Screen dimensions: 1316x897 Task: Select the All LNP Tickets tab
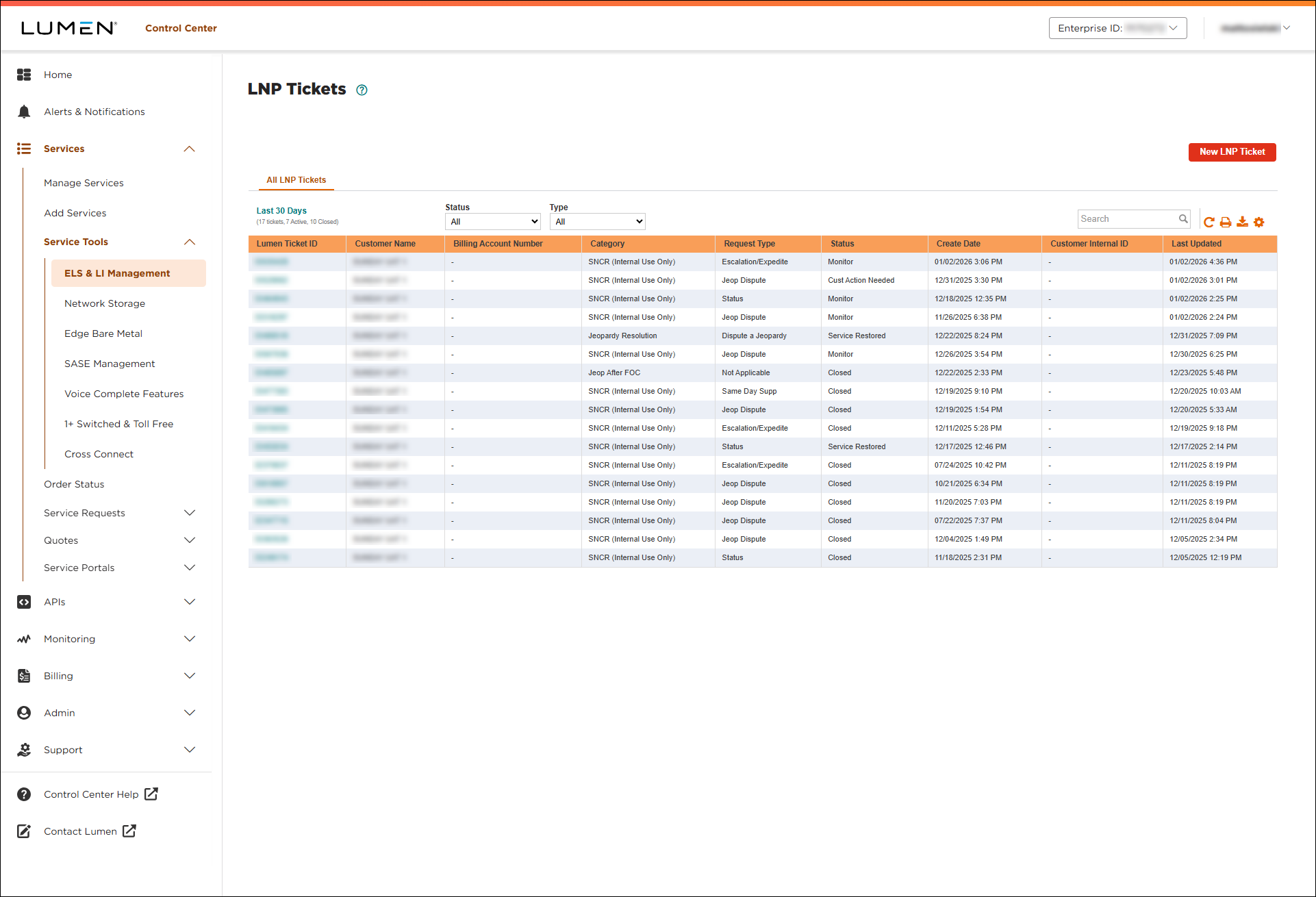coord(296,180)
